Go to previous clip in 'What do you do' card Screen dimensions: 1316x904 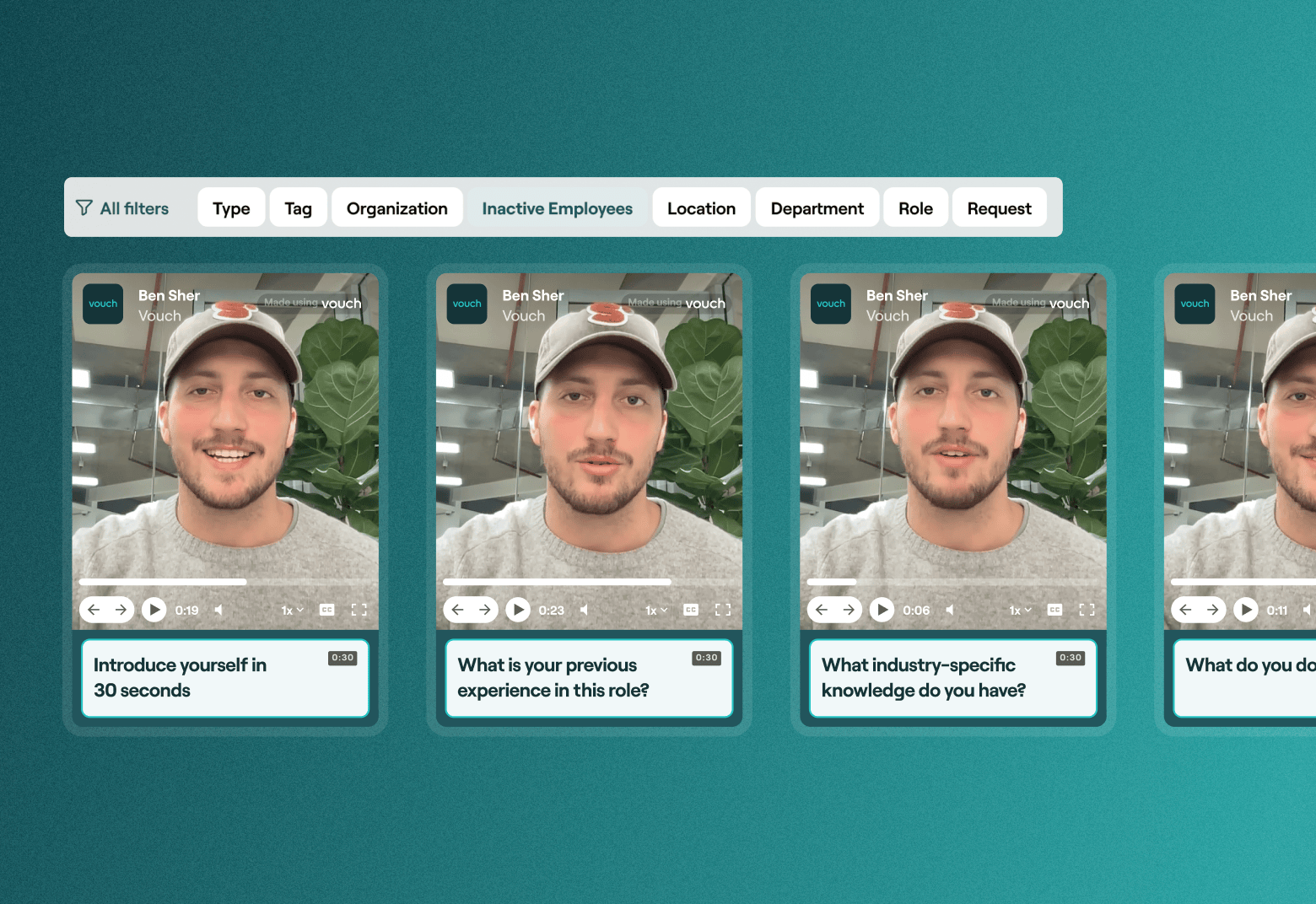(1185, 610)
